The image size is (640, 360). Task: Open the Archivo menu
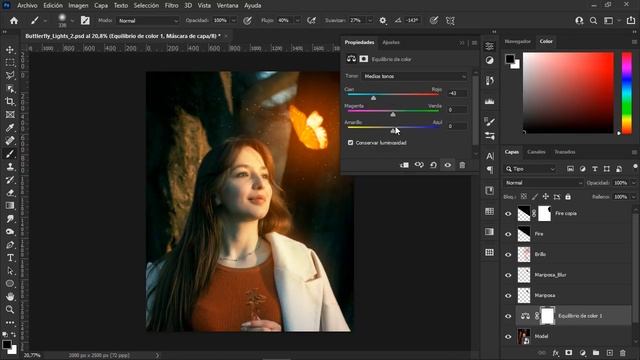click(27, 5)
